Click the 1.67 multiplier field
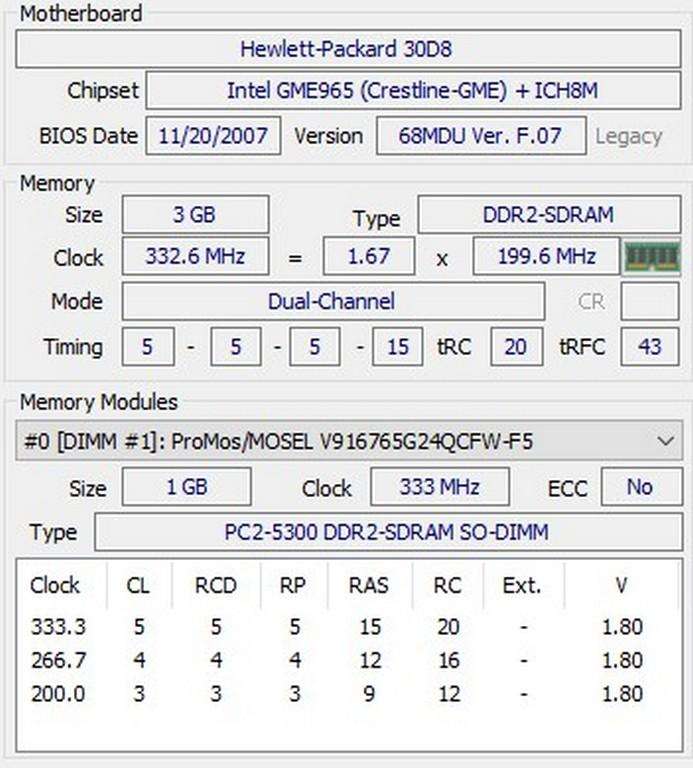Screen dimensions: 693x768 (369, 256)
